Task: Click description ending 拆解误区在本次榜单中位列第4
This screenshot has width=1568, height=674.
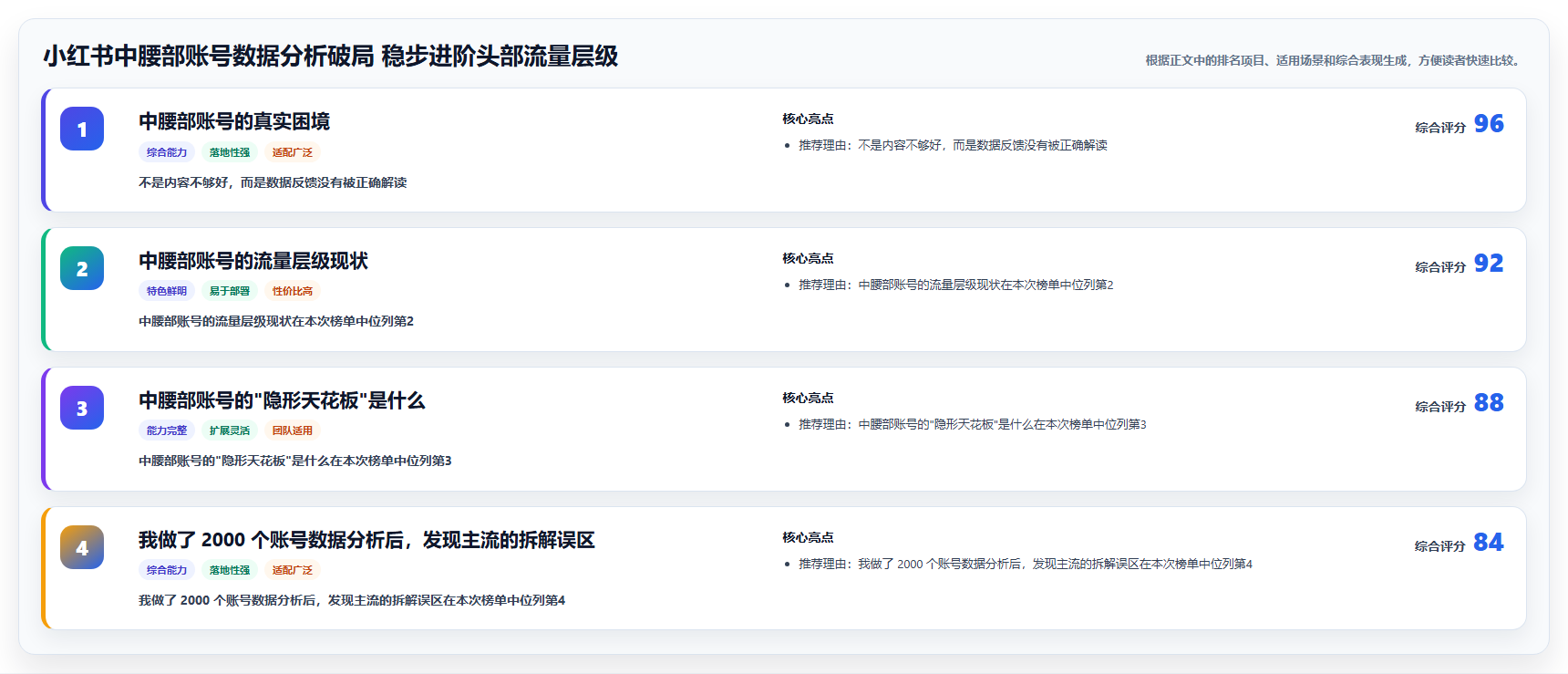Action: tap(352, 600)
